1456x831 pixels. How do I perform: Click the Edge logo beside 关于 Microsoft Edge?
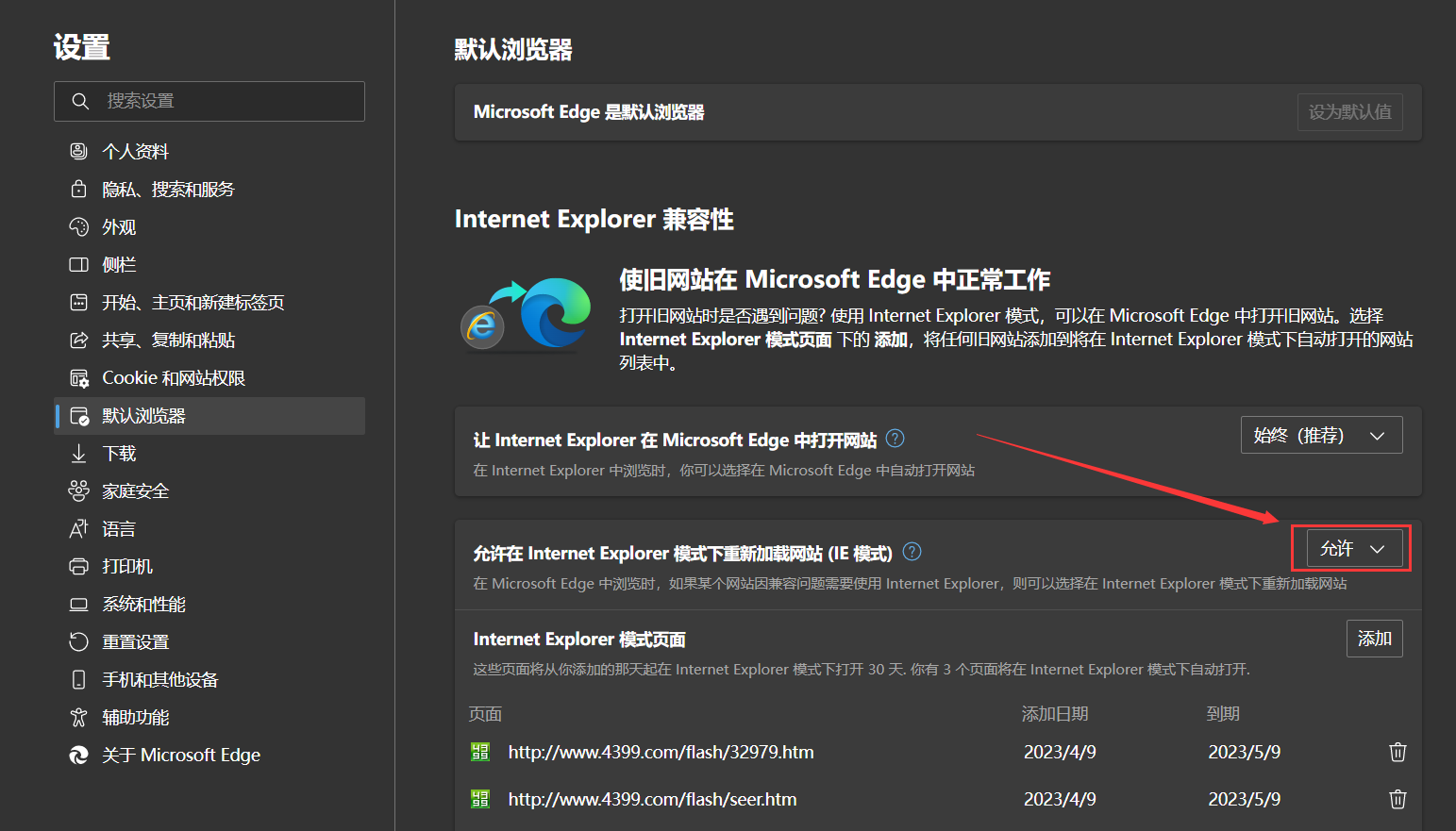(x=79, y=755)
